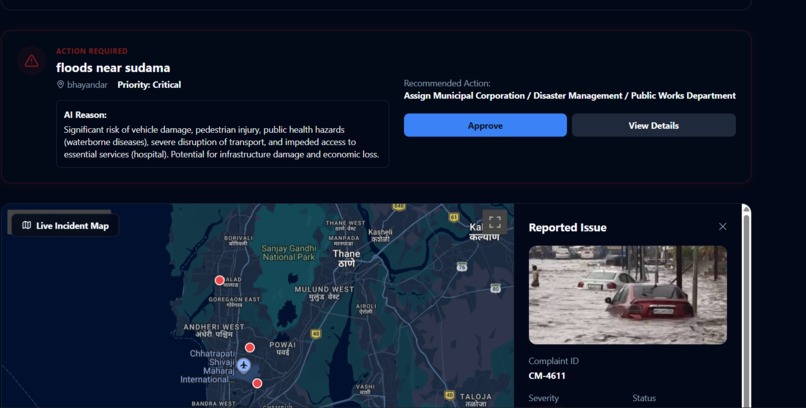Open the flooded street photo thumbnail
Image resolution: width=806 pixels, height=408 pixels.
coord(628,295)
